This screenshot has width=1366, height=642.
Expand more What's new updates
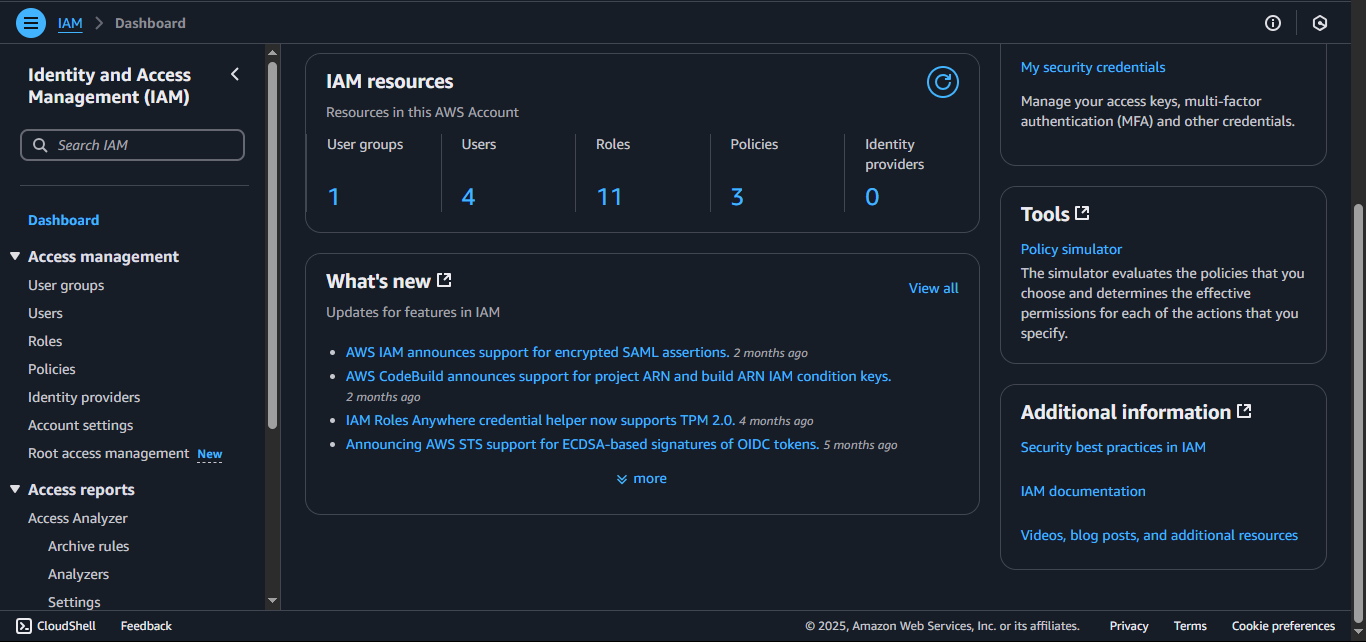tap(642, 479)
